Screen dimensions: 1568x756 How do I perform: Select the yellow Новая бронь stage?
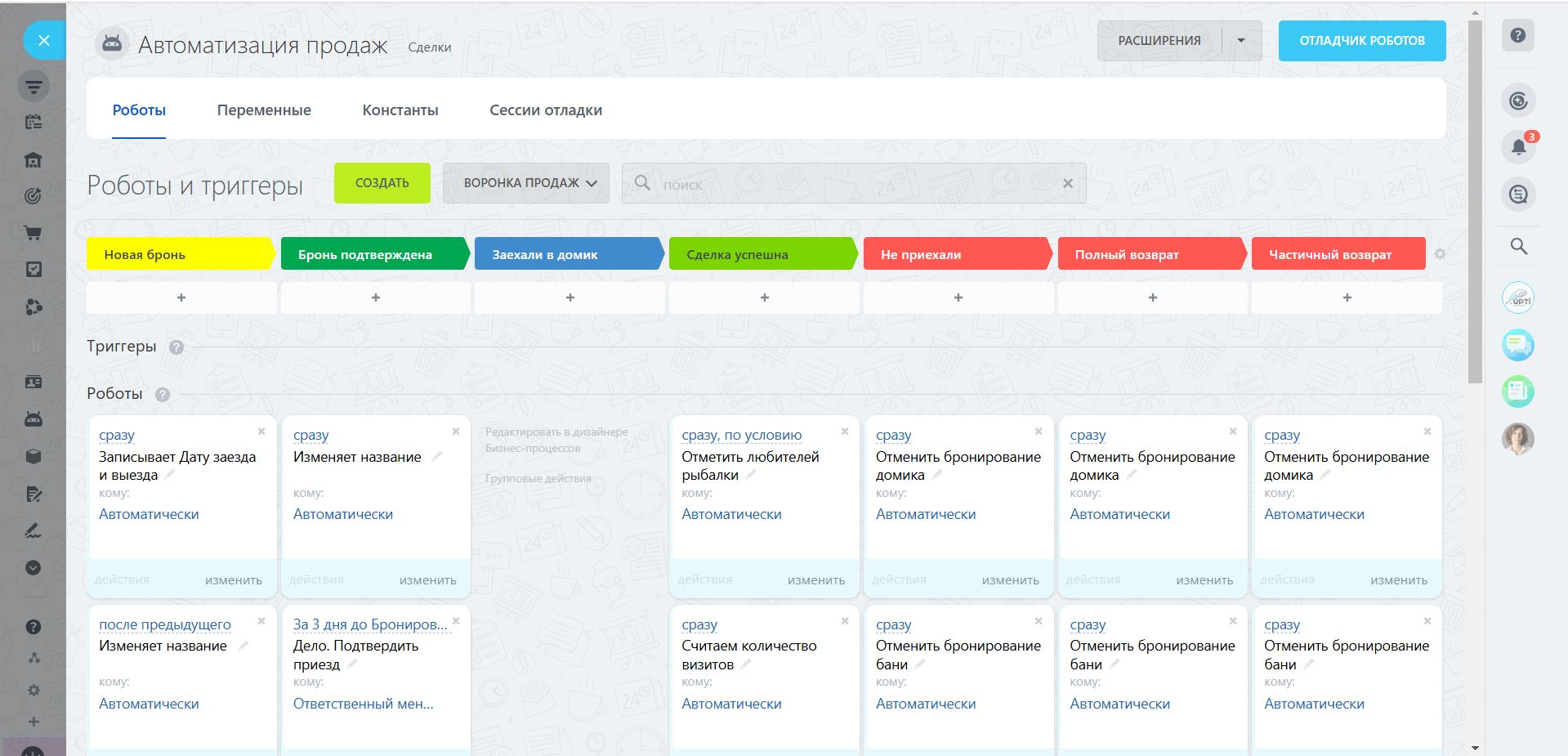[180, 254]
